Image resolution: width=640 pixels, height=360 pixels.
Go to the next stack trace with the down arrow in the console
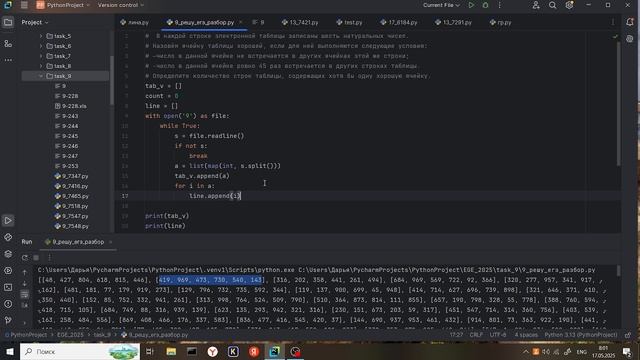pos(24,283)
